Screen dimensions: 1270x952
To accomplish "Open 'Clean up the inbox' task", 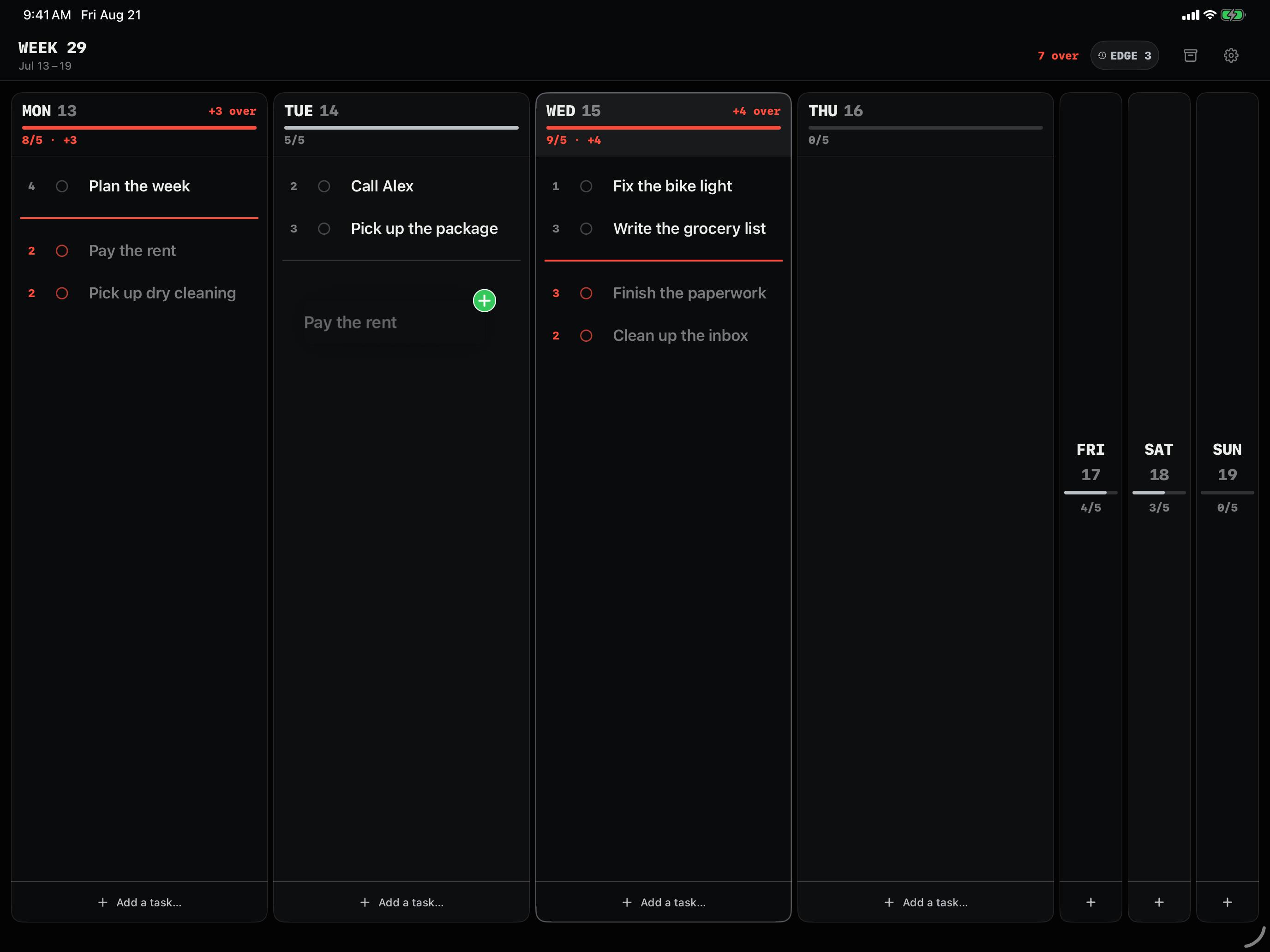I will tap(680, 336).
